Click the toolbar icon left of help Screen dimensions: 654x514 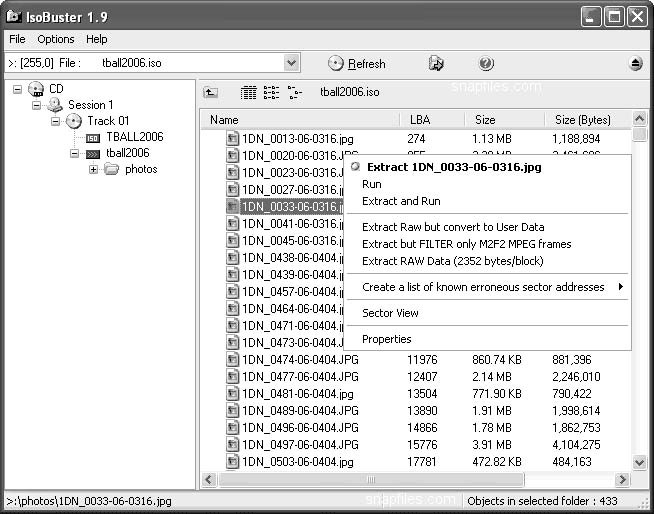436,63
